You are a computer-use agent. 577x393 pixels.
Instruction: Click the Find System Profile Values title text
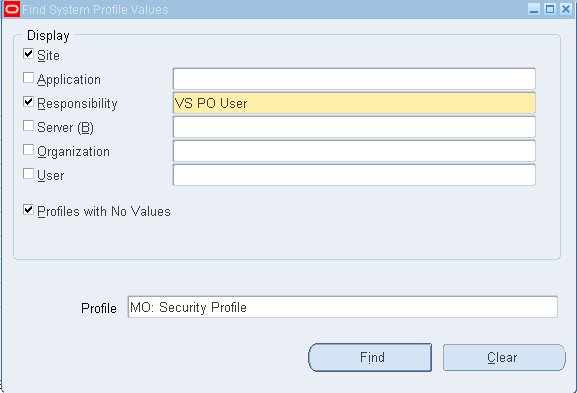pos(95,10)
